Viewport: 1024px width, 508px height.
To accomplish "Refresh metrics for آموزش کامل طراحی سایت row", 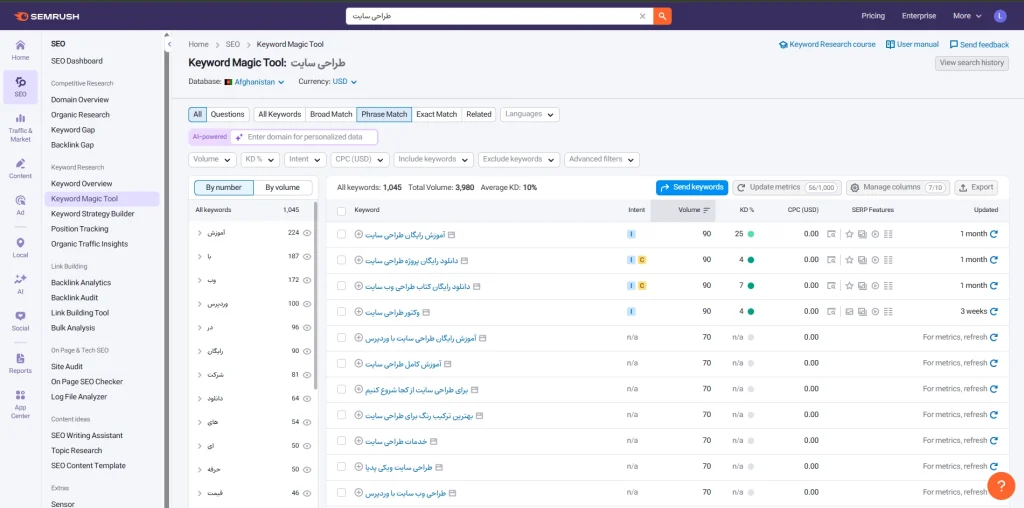I will (x=994, y=363).
